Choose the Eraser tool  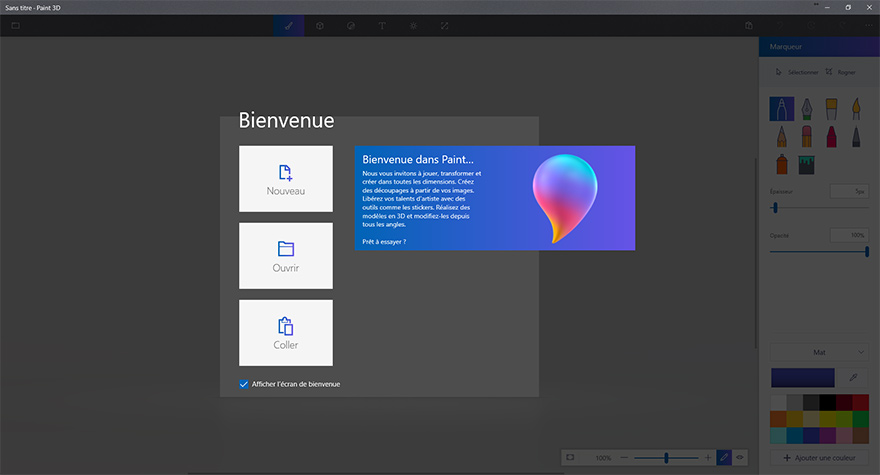tap(806, 136)
